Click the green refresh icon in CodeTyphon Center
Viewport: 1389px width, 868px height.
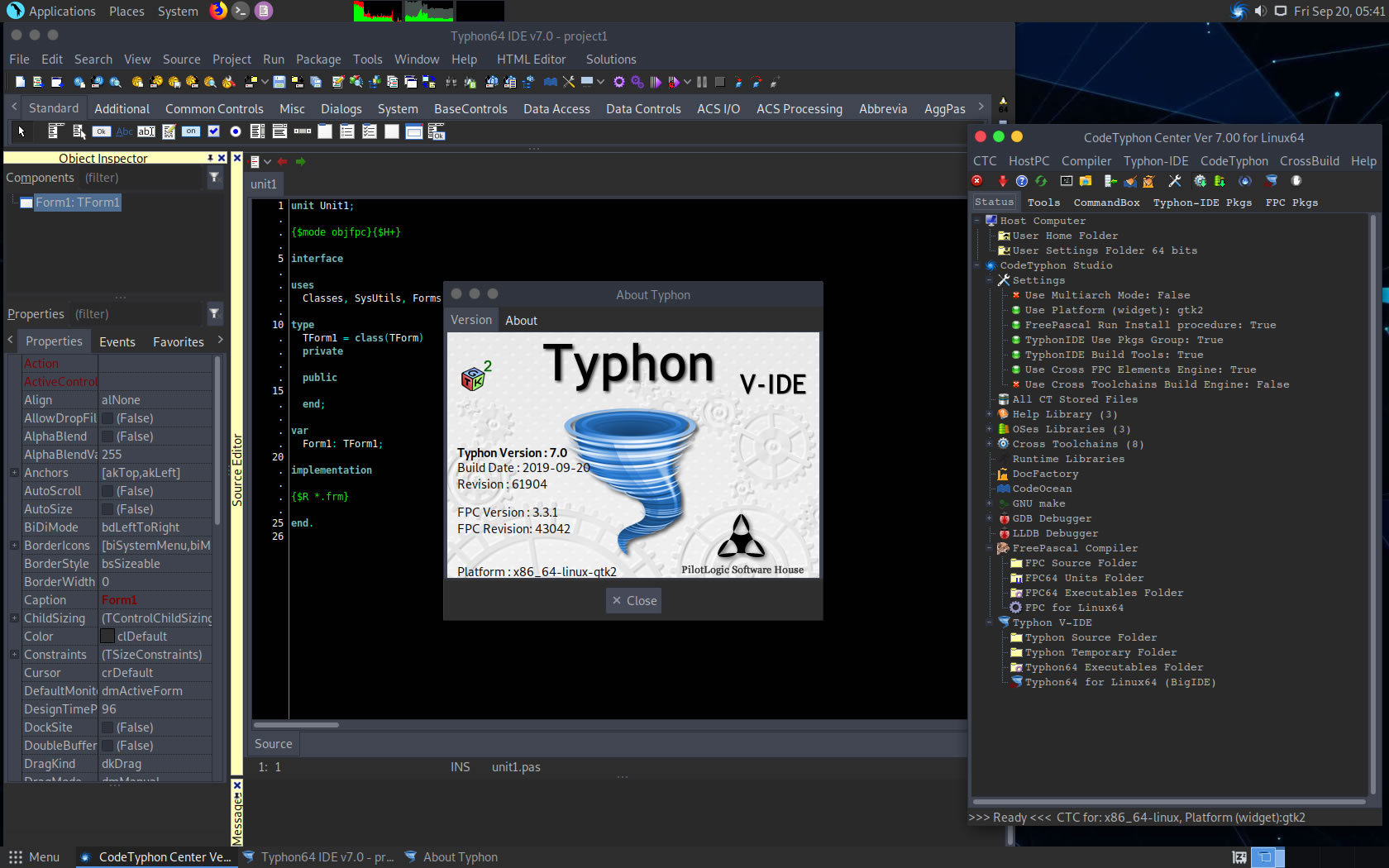point(1041,181)
